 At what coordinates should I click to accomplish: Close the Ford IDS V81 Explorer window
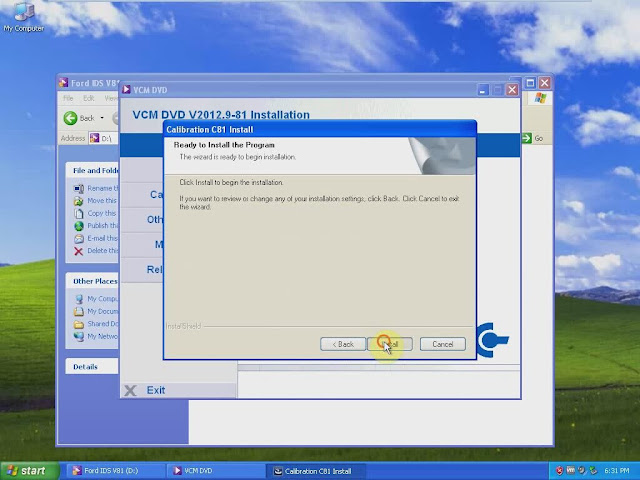click(545, 83)
